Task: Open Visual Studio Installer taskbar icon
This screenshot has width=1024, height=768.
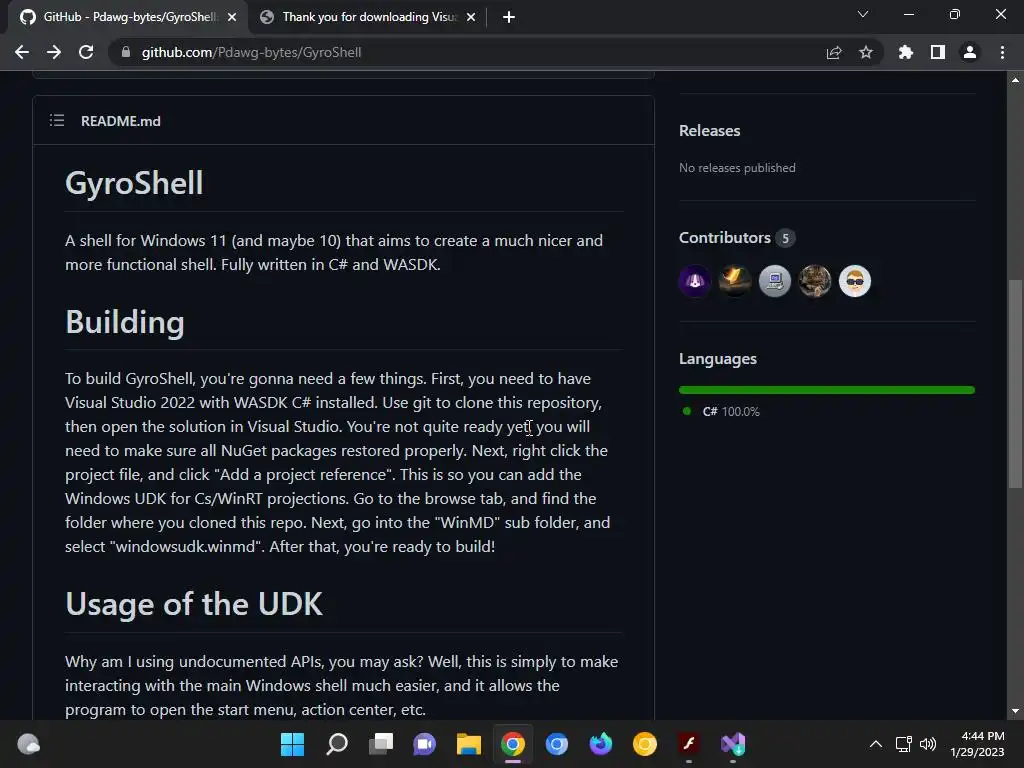Action: tap(733, 744)
